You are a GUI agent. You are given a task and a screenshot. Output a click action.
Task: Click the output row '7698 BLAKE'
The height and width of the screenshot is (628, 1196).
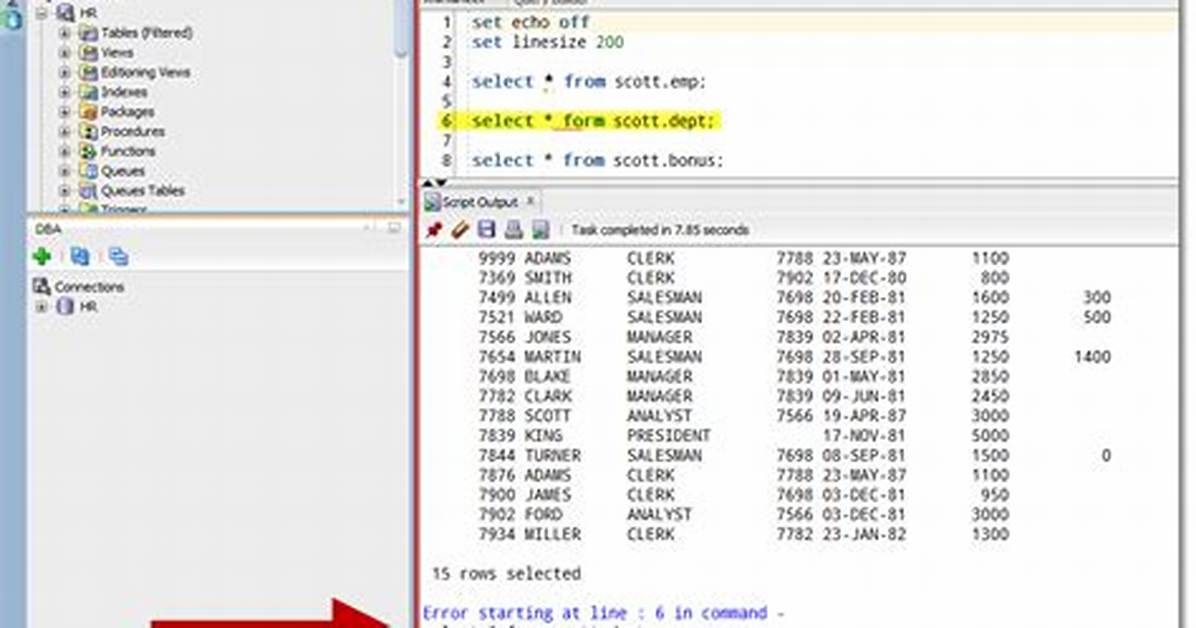point(744,376)
